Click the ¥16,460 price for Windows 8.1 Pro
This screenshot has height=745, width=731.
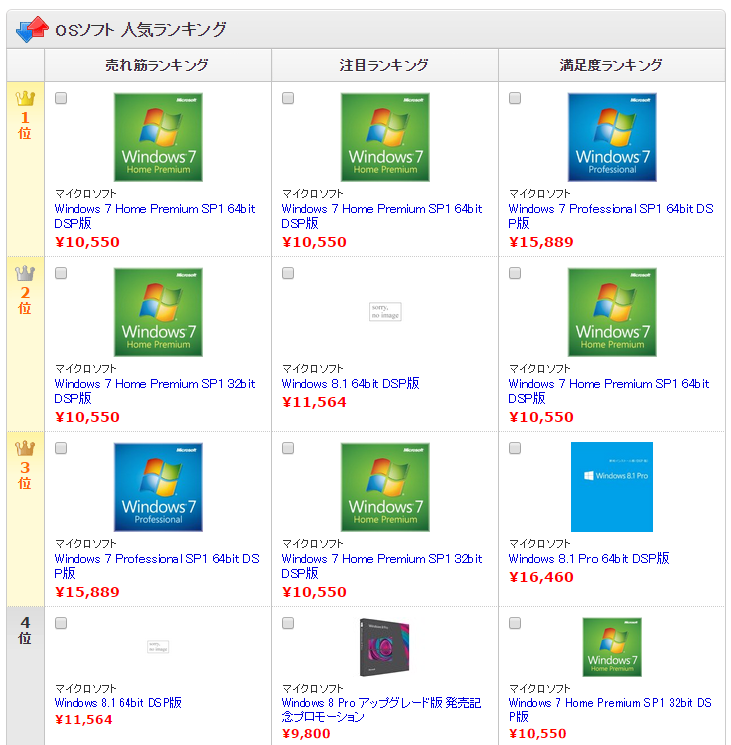541,577
